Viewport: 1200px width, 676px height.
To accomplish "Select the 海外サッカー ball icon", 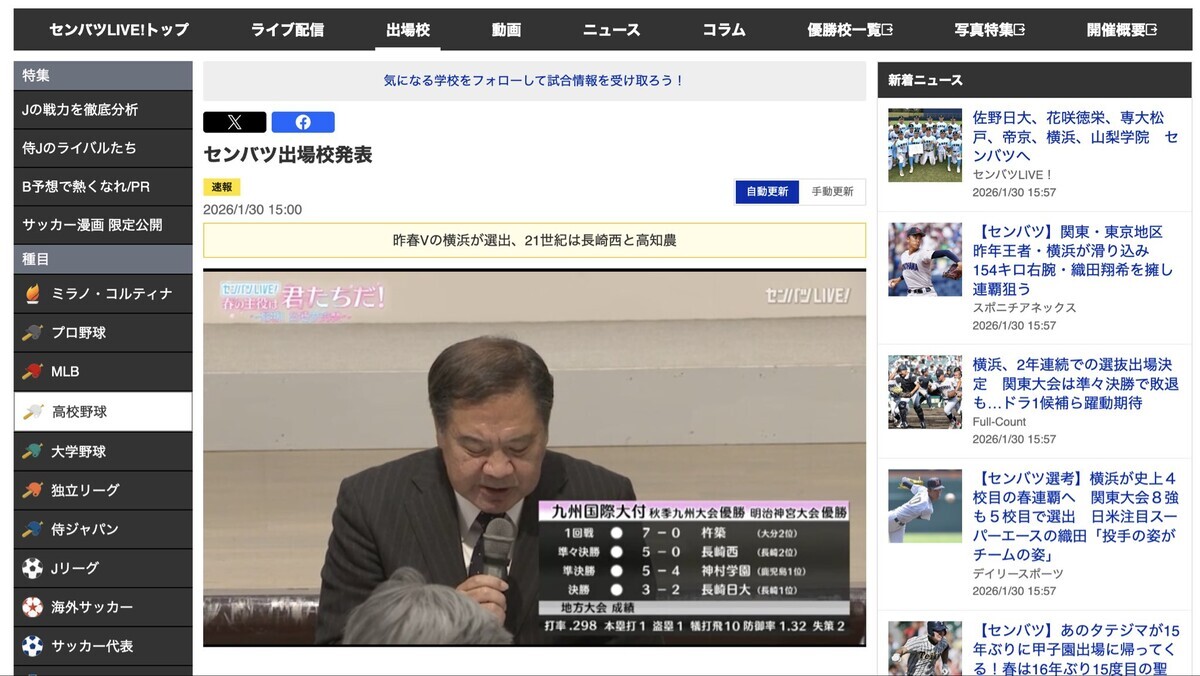I will (x=33, y=607).
